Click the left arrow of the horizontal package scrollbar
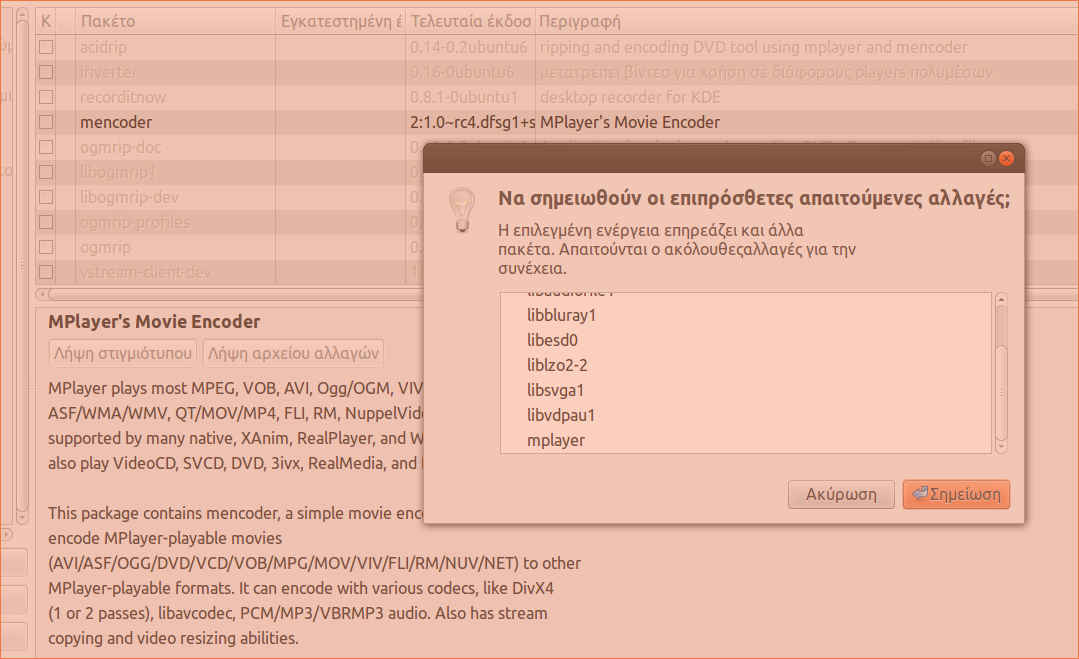This screenshot has width=1079, height=659. pos(41,294)
